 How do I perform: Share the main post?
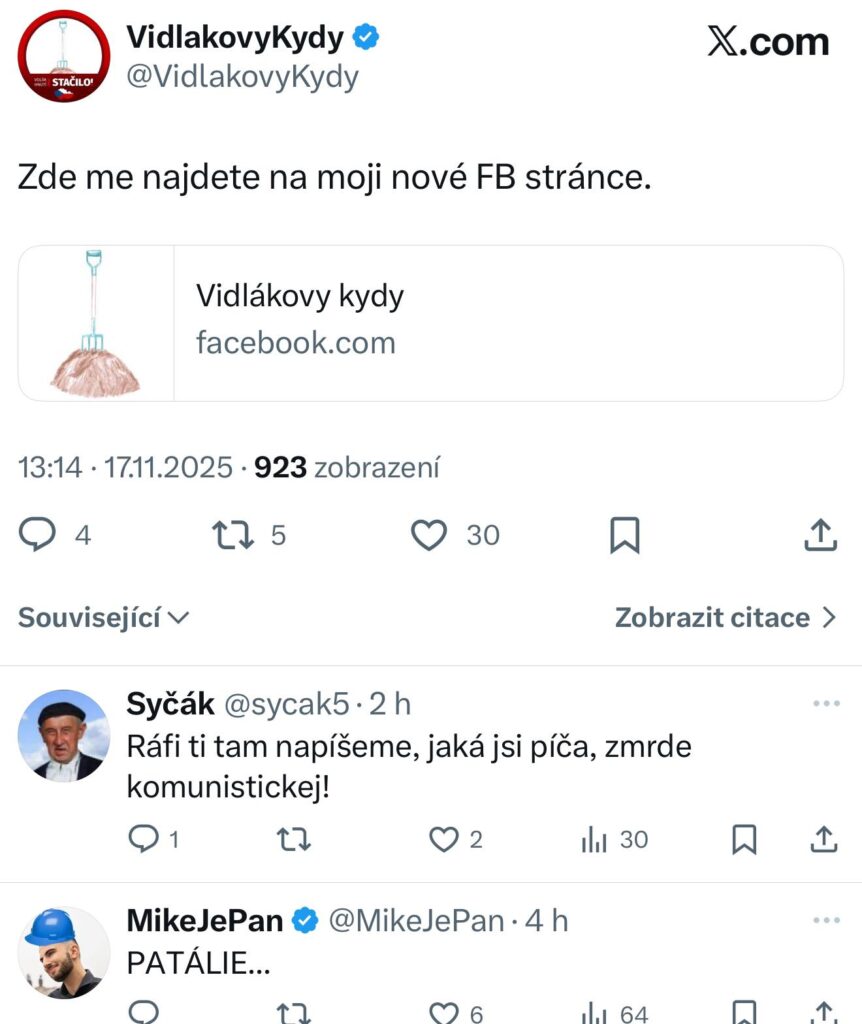click(x=820, y=535)
